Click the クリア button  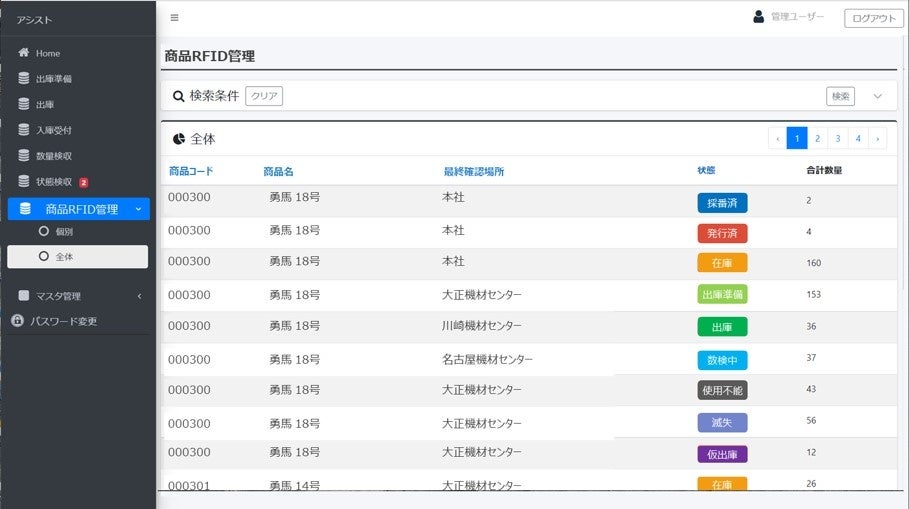[264, 96]
